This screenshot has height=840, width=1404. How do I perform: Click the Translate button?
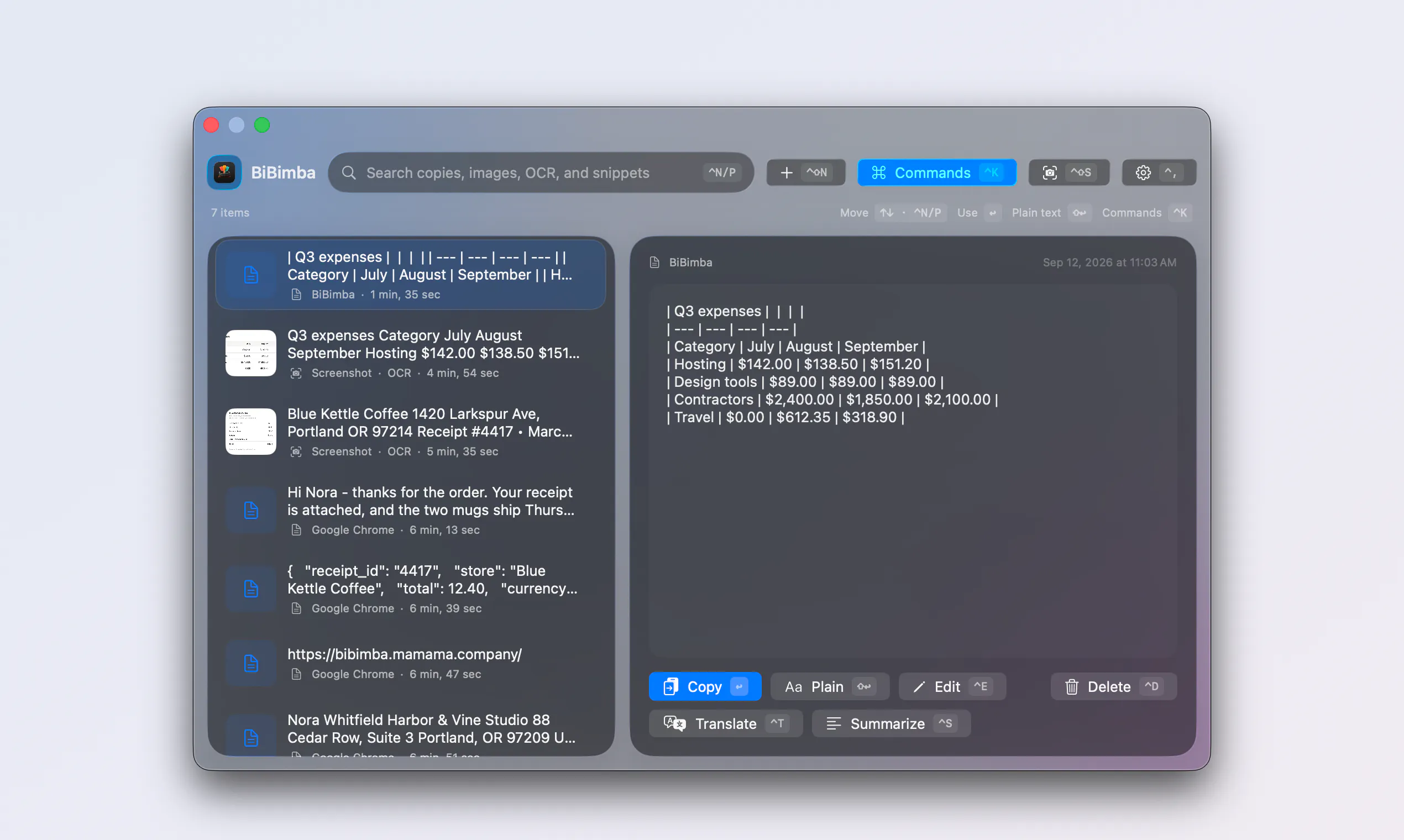pos(726,723)
